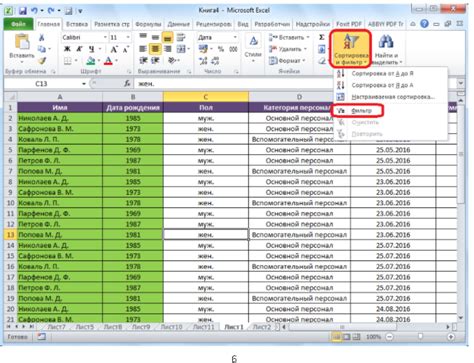
Task: Toggle wrap text button
Action: pyautogui.click(x=181, y=37)
